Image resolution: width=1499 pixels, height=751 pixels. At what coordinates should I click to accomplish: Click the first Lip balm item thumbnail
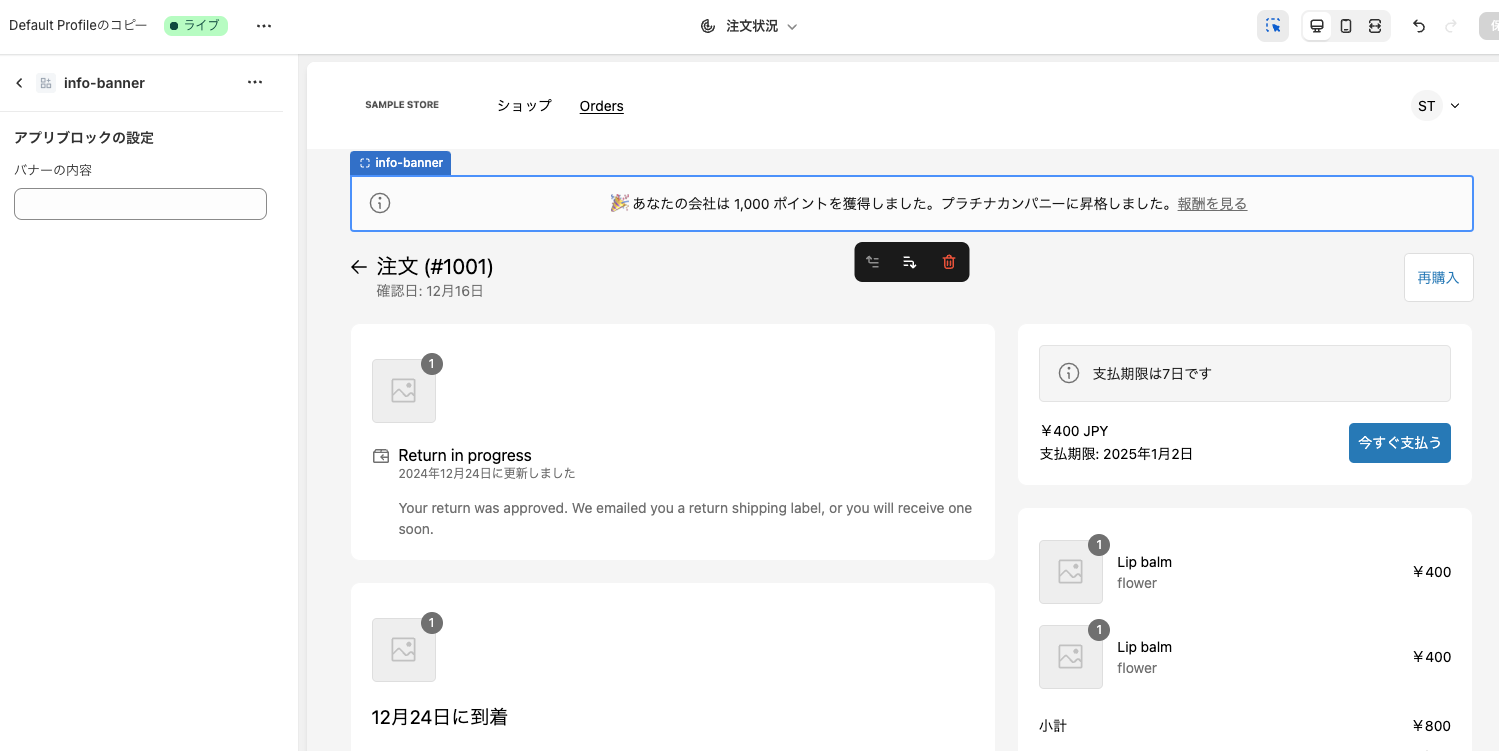[1071, 572]
